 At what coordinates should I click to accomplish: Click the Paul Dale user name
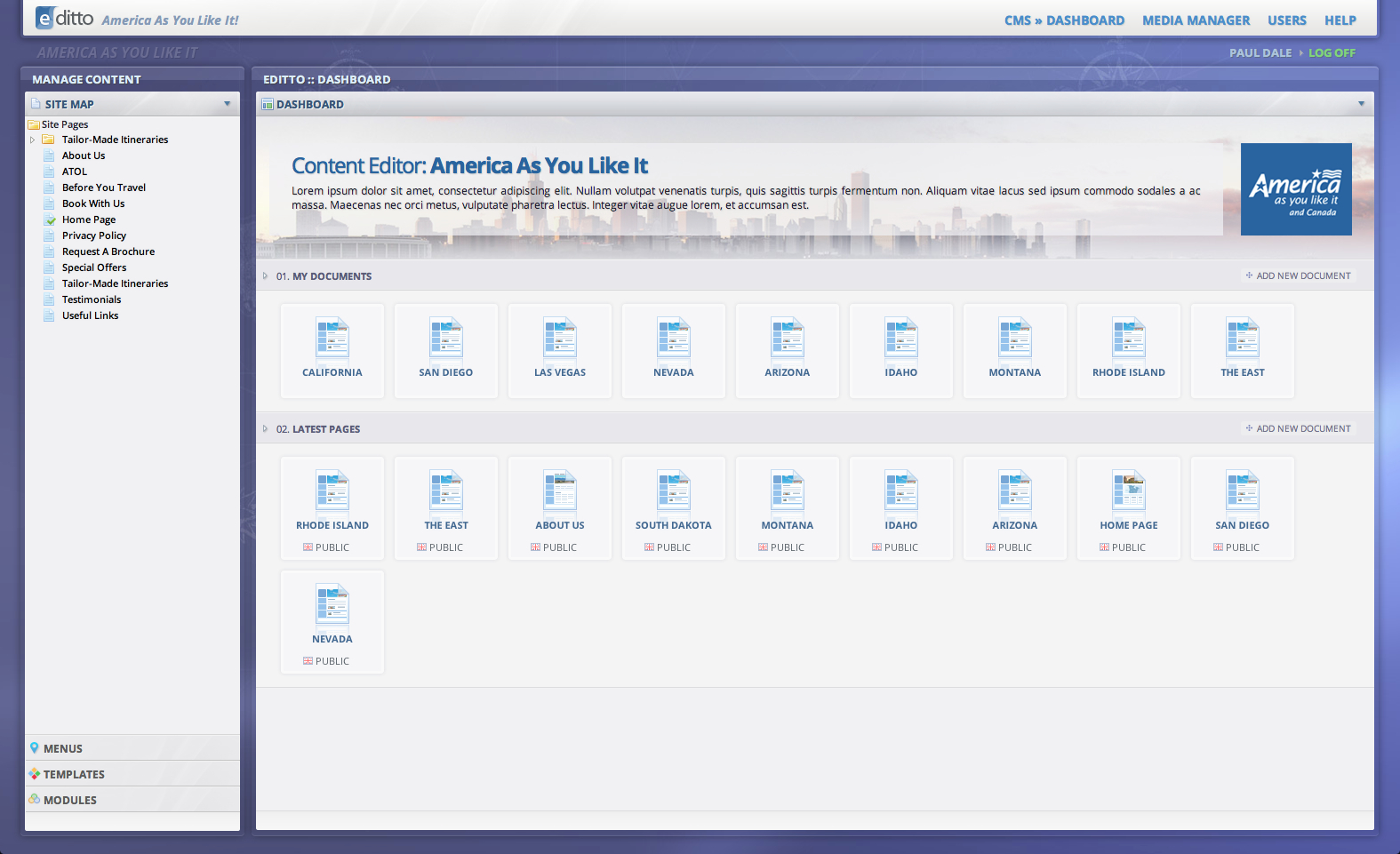(1260, 52)
